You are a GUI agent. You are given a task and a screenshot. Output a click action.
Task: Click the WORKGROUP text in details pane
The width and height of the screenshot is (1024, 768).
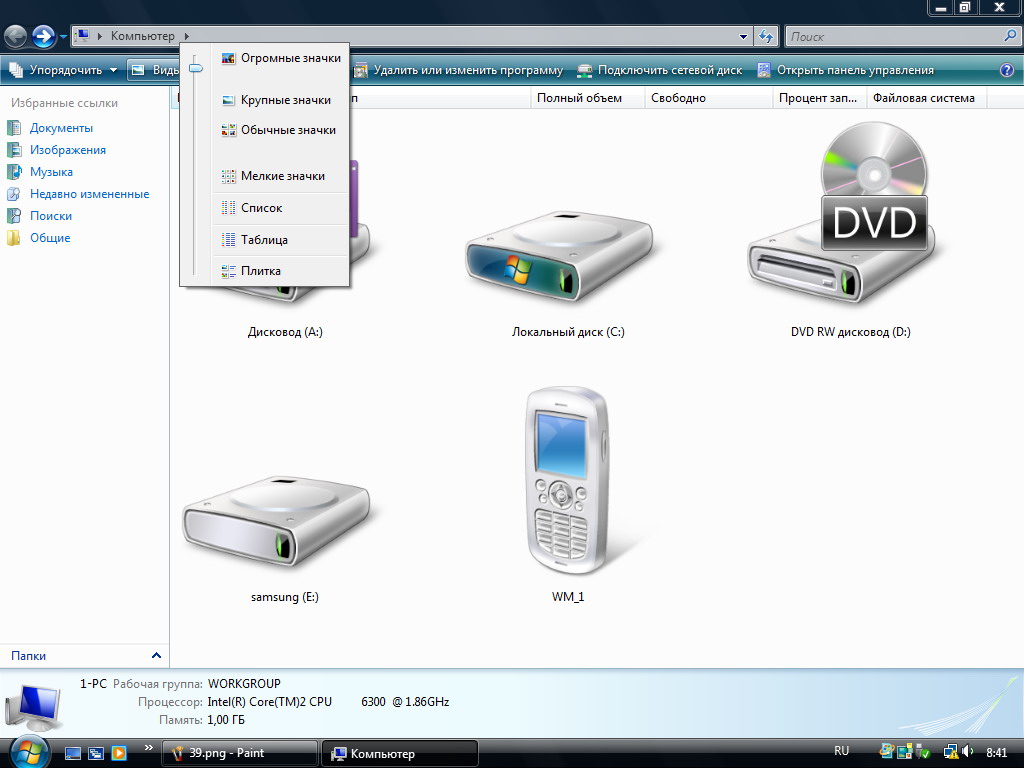244,684
